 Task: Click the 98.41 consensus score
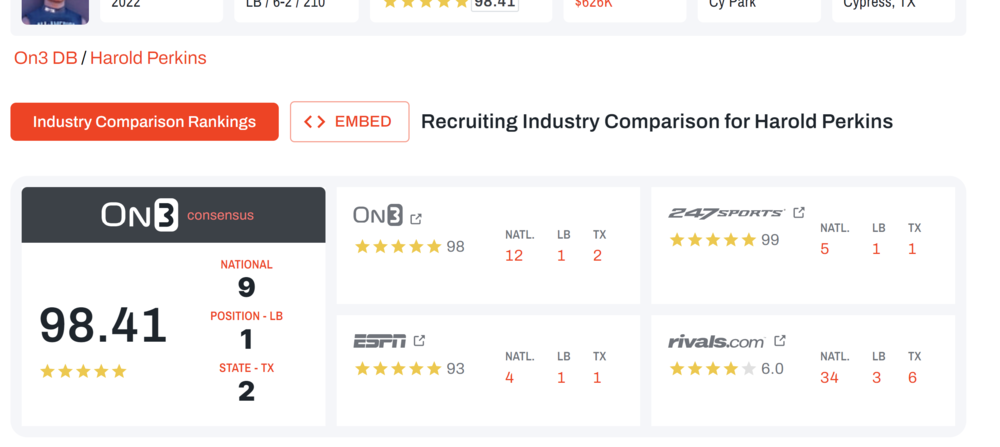point(103,326)
